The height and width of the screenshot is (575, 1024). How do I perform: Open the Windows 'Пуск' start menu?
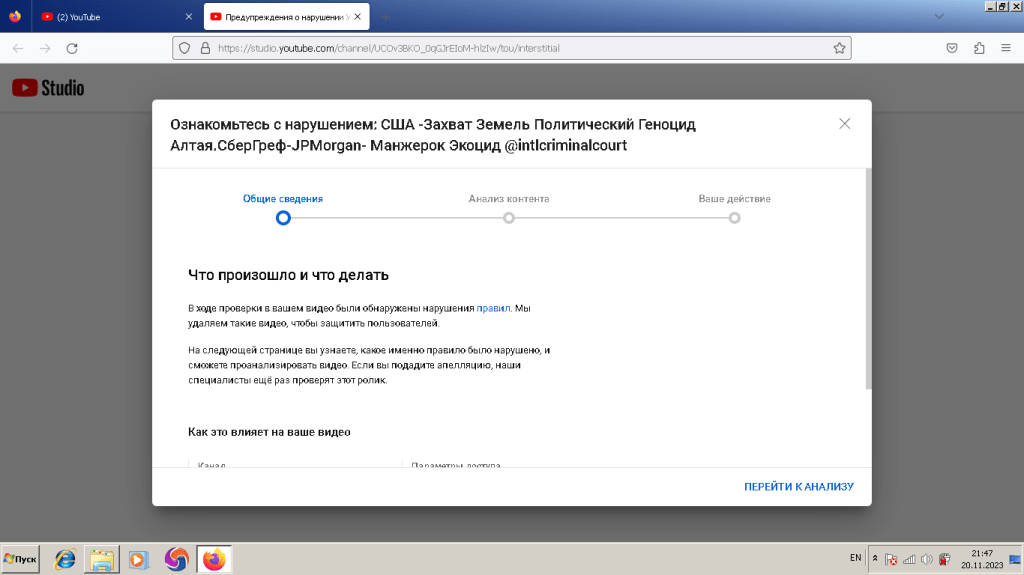click(21, 559)
